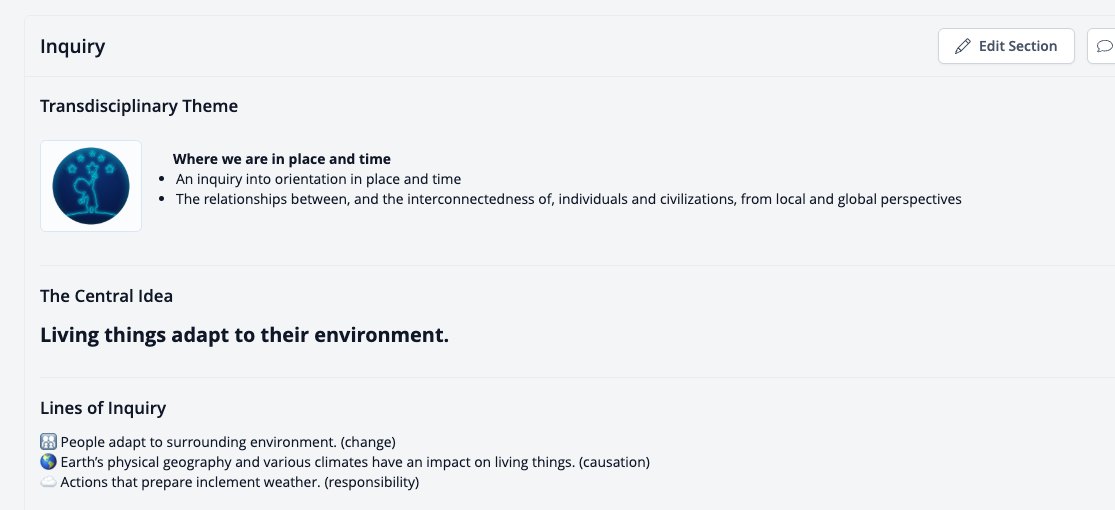Click The Central Idea heading
Screen dimensions: 1115x510
point(107,296)
